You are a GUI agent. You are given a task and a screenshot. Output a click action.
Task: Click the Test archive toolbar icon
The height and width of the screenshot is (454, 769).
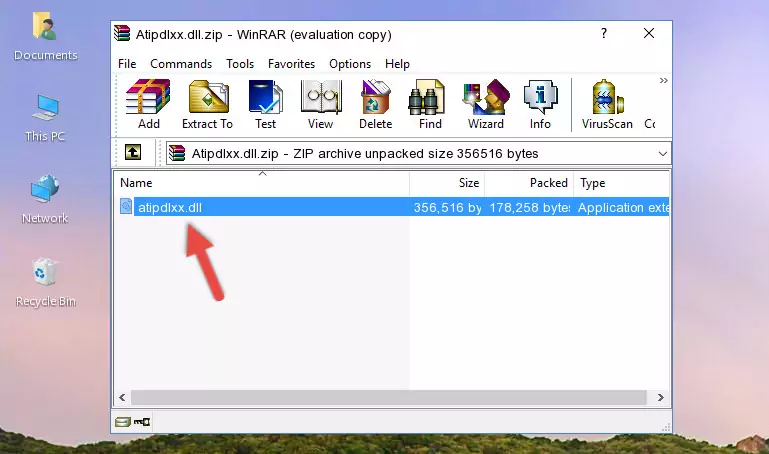coord(265,104)
